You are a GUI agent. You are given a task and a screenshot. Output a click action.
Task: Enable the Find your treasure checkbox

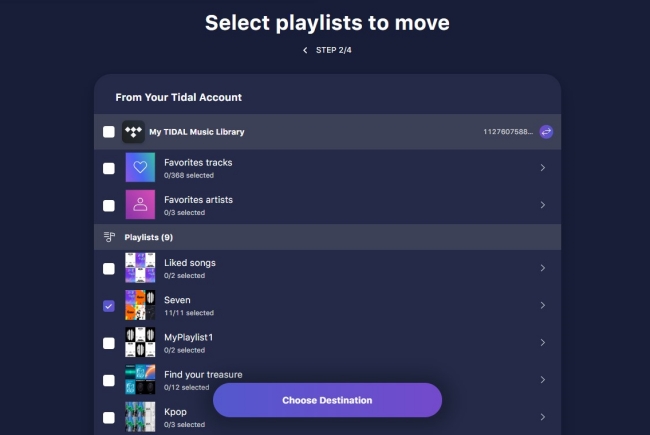click(109, 381)
